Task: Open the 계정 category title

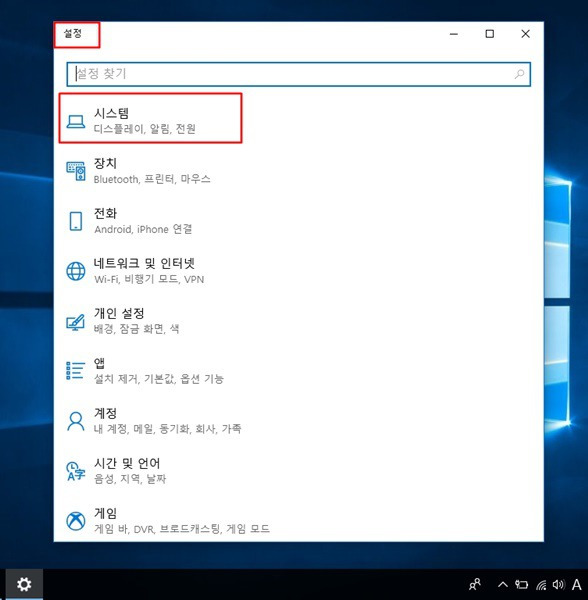Action: pos(105,413)
